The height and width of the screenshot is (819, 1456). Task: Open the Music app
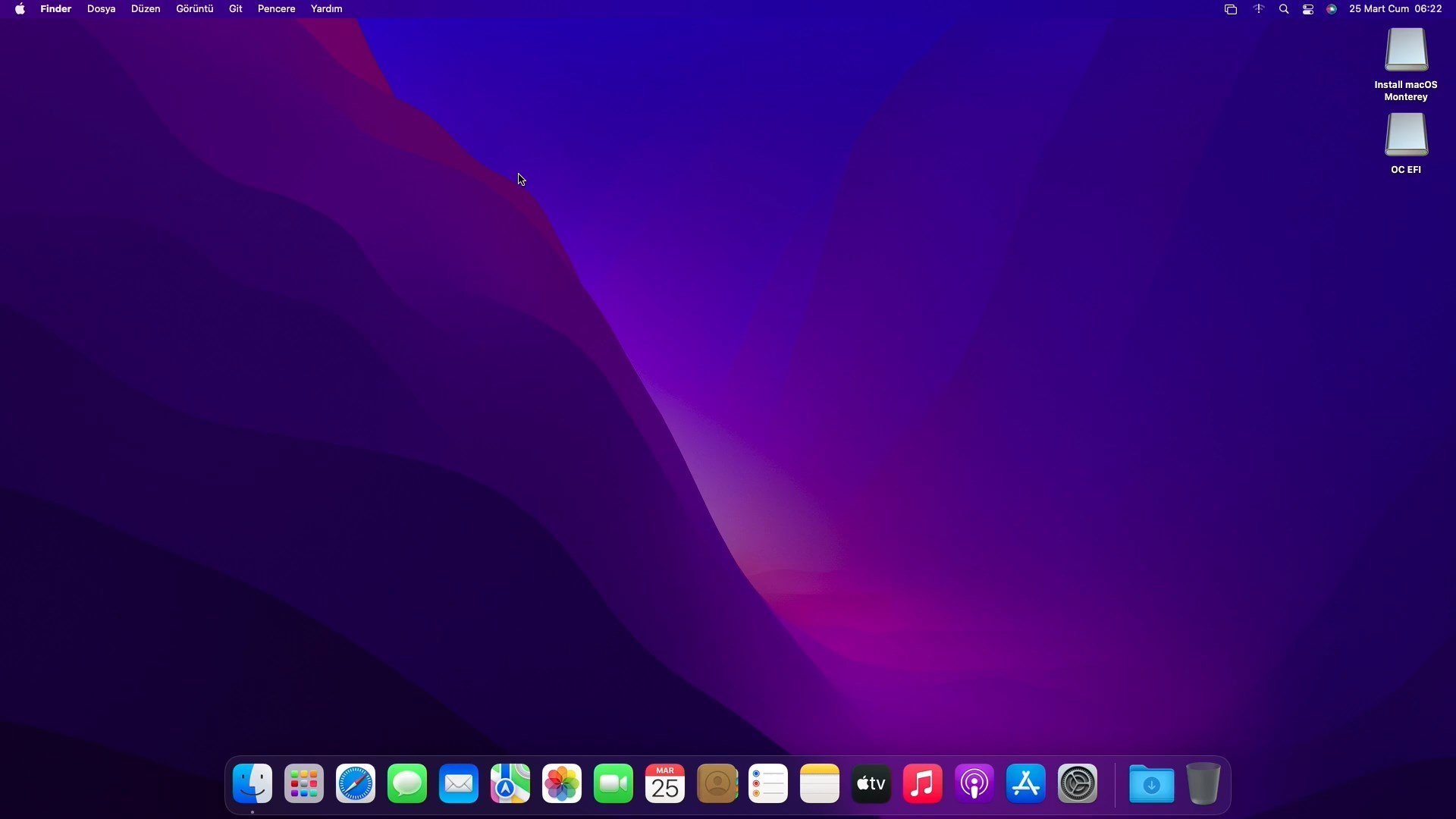[923, 784]
